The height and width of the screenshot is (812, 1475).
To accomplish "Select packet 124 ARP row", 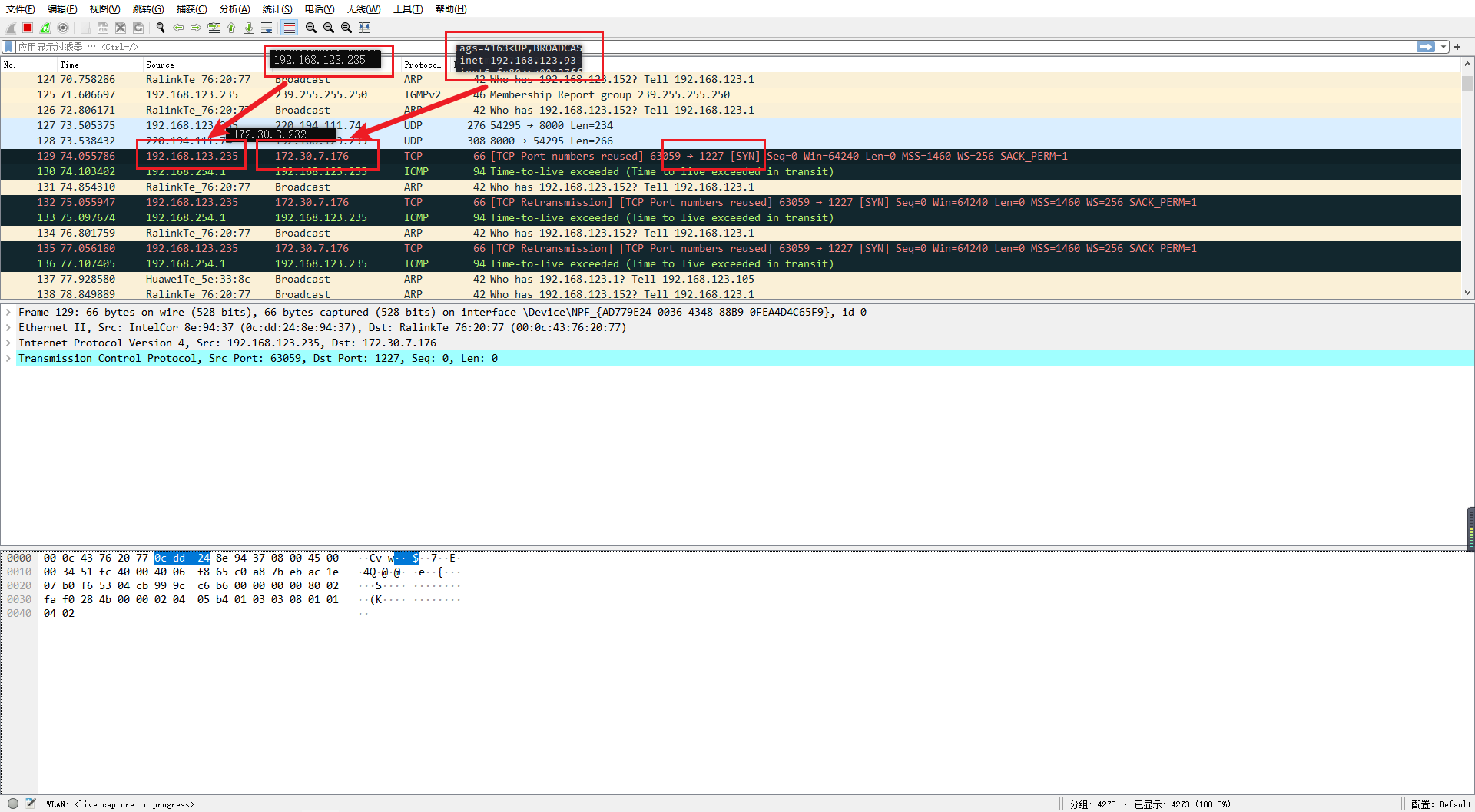I will coord(730,79).
